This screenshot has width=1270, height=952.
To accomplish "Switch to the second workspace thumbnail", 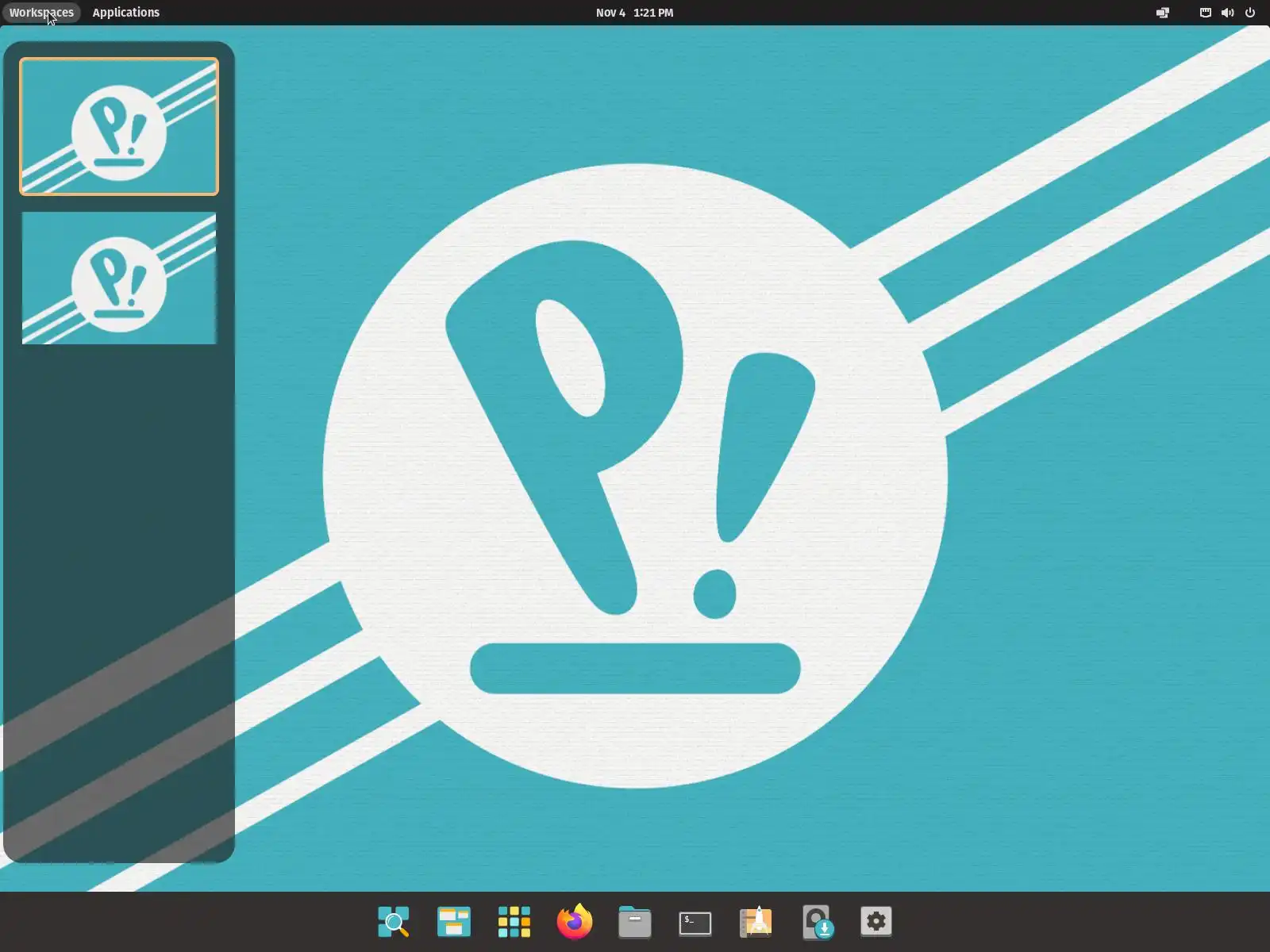I will [119, 278].
